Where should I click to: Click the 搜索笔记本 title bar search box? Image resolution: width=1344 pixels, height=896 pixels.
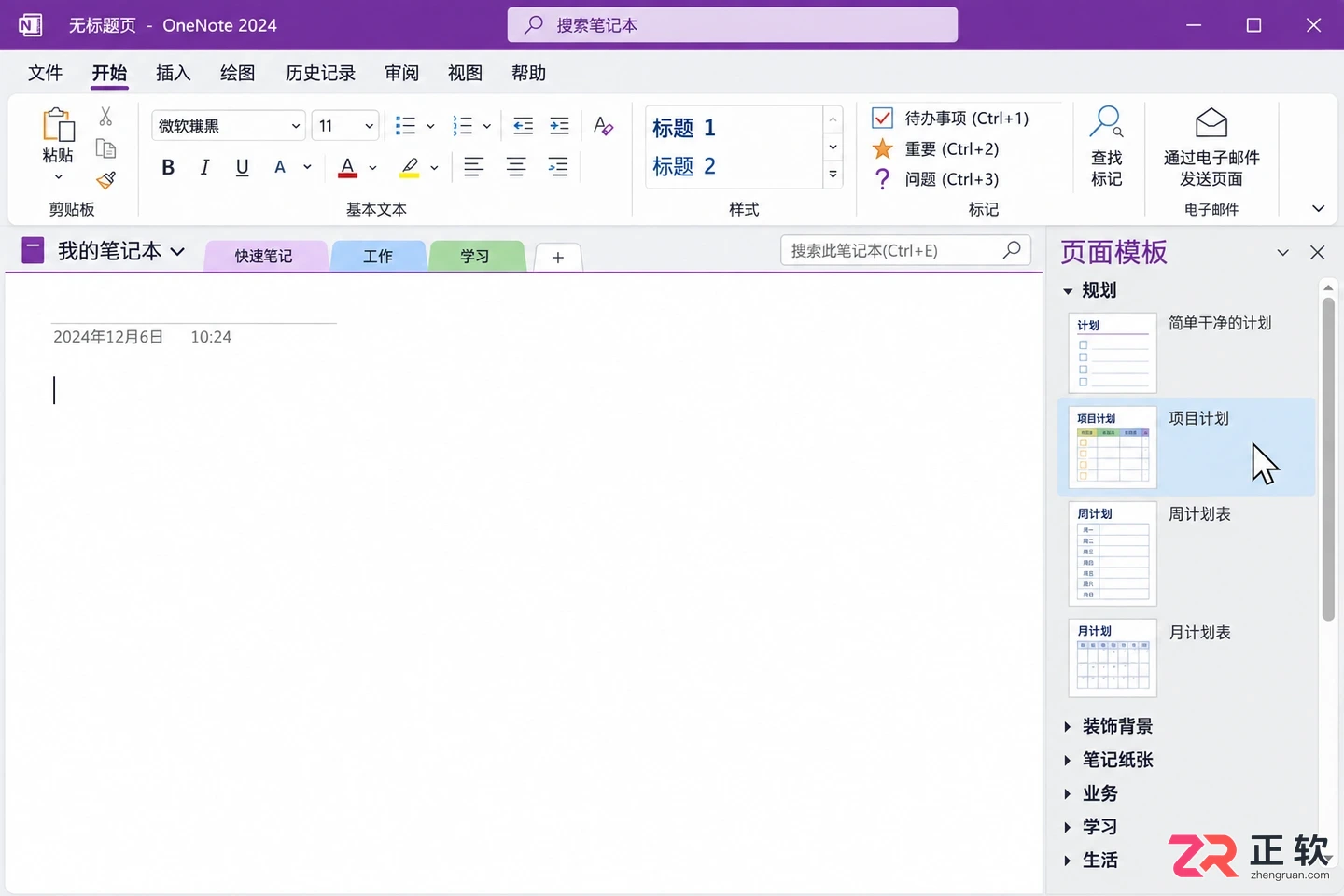pyautogui.click(x=733, y=25)
